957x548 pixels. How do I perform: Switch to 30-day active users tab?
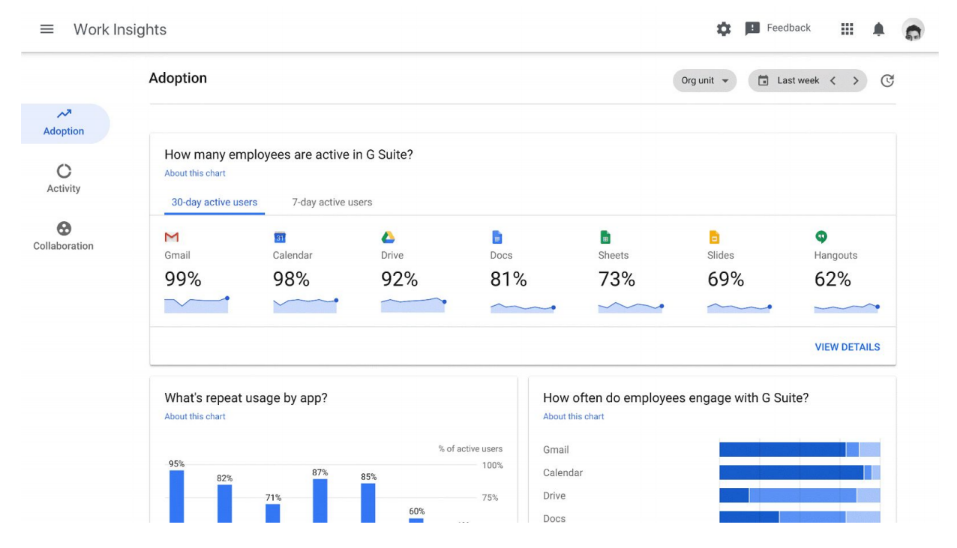214,202
